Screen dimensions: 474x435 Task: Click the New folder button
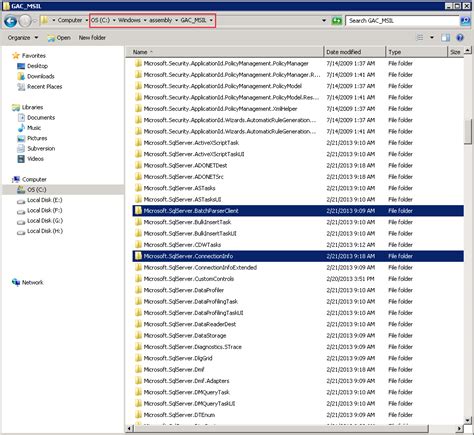pyautogui.click(x=92, y=38)
